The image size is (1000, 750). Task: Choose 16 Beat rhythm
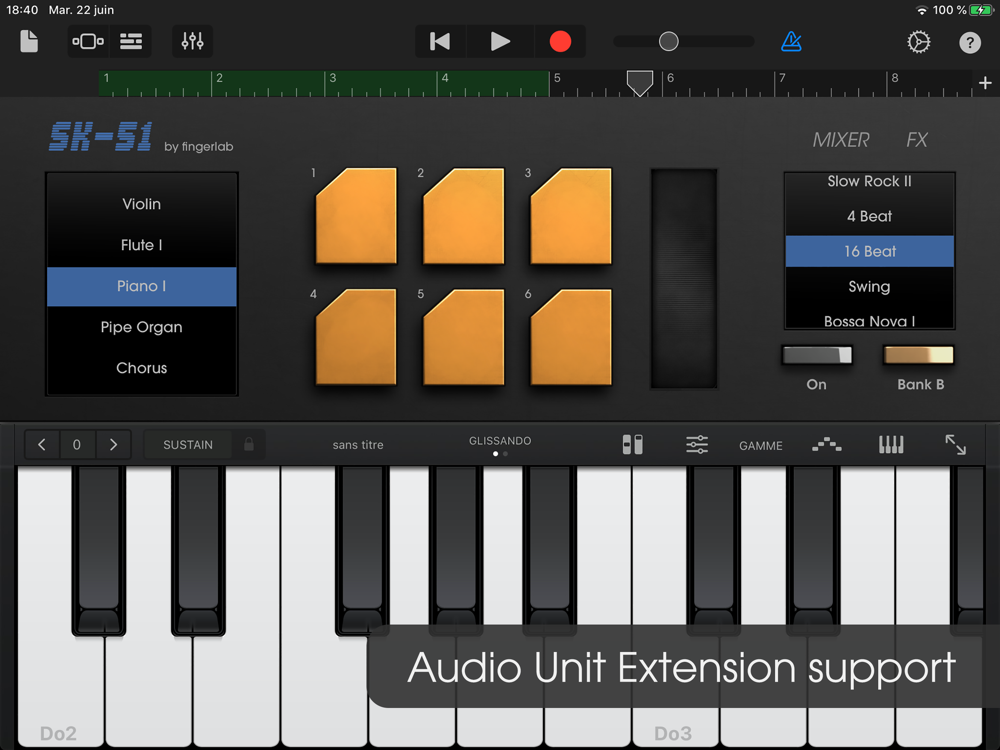(869, 251)
